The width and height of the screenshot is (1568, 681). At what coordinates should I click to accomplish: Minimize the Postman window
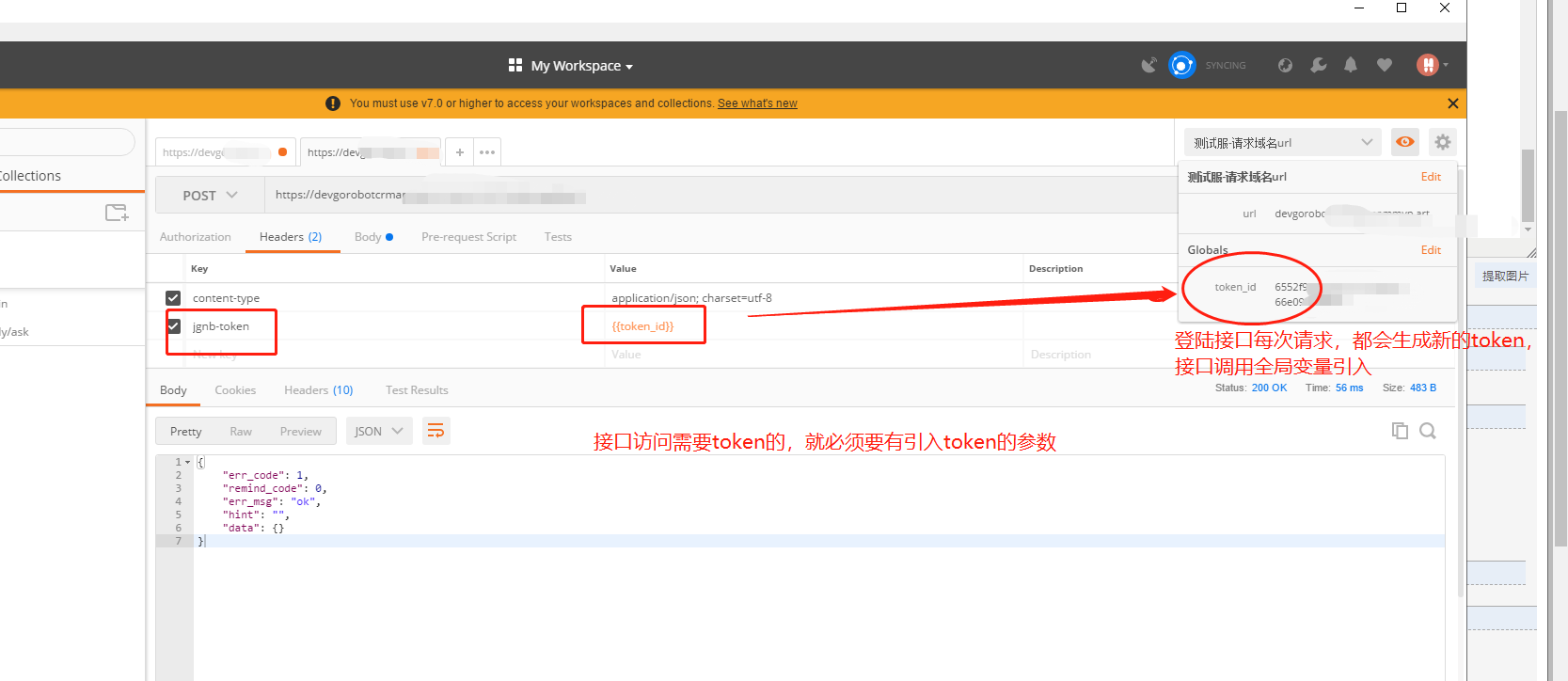1359,8
